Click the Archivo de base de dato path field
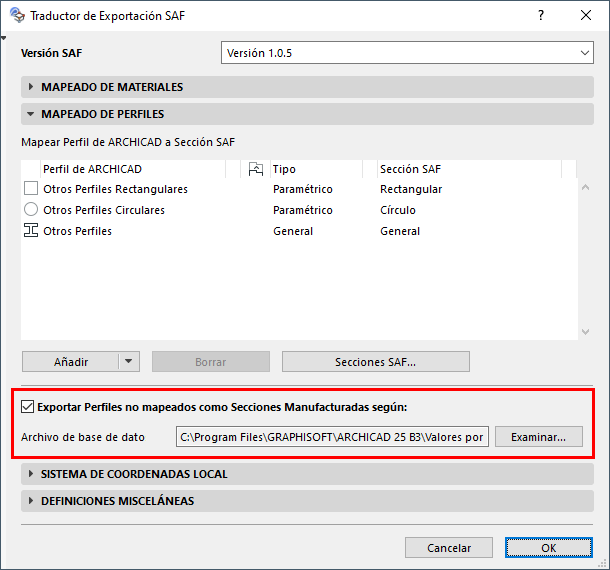The image size is (610, 570). pos(332,437)
